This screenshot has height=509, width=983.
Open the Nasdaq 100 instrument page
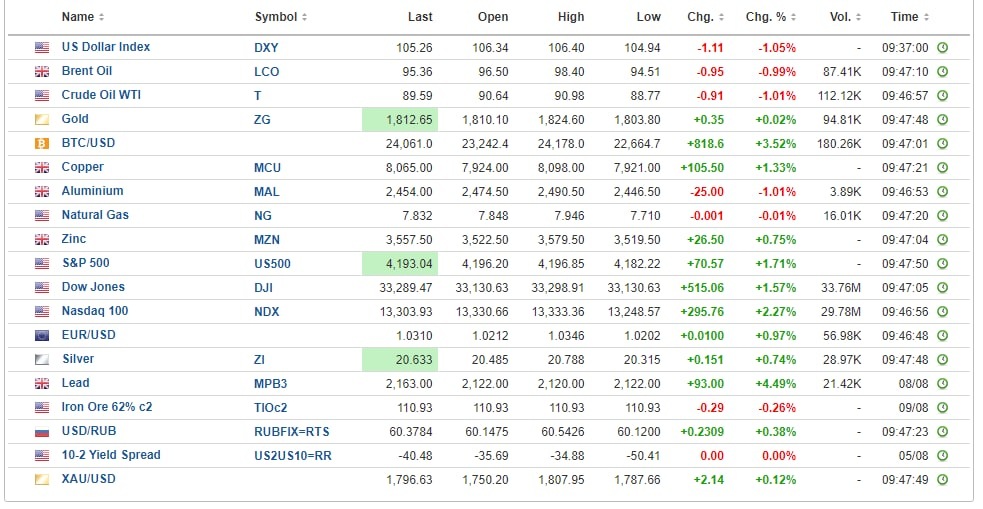(95, 311)
